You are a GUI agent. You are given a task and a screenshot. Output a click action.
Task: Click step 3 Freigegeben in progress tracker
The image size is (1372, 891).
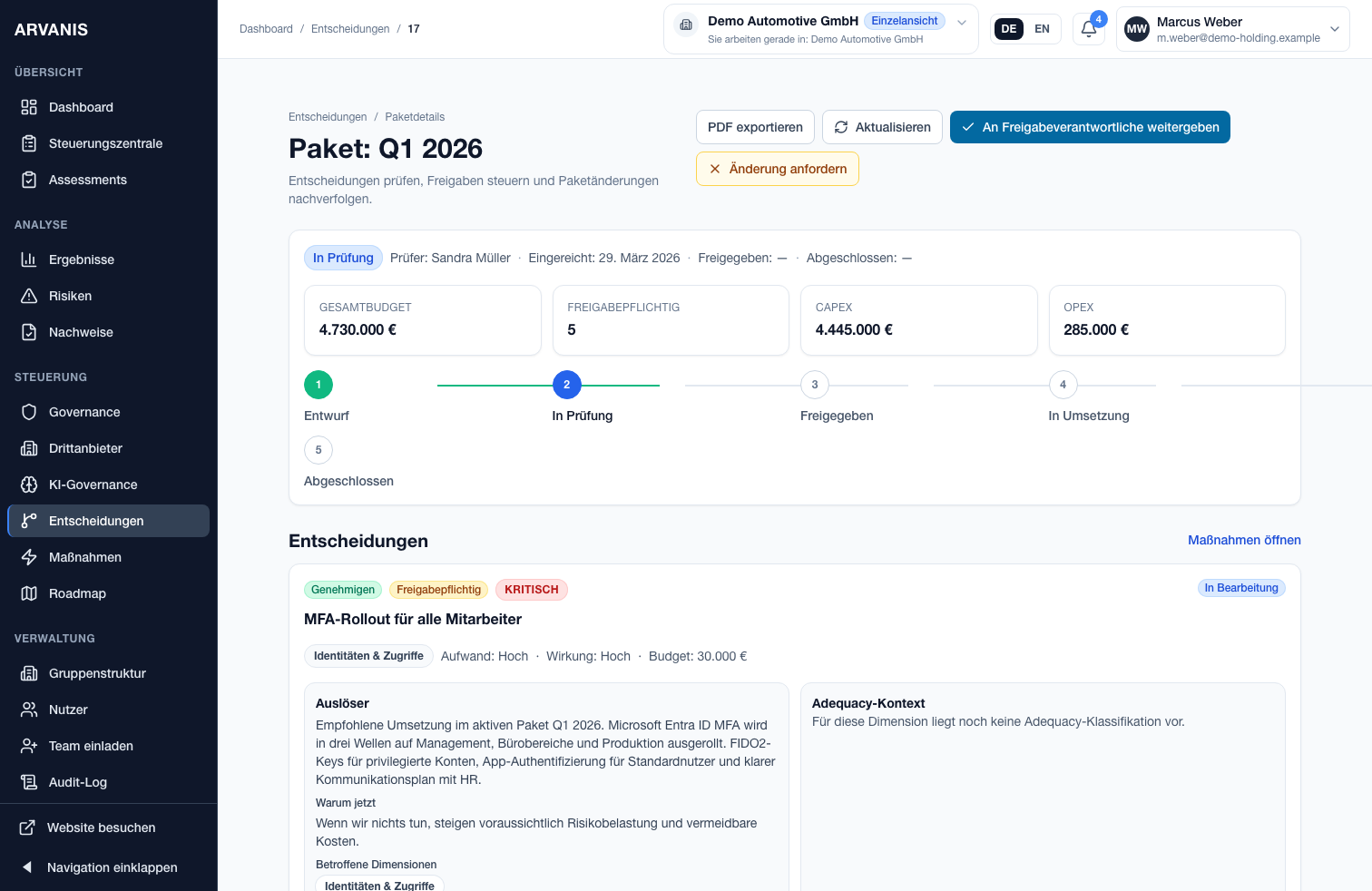tap(815, 385)
